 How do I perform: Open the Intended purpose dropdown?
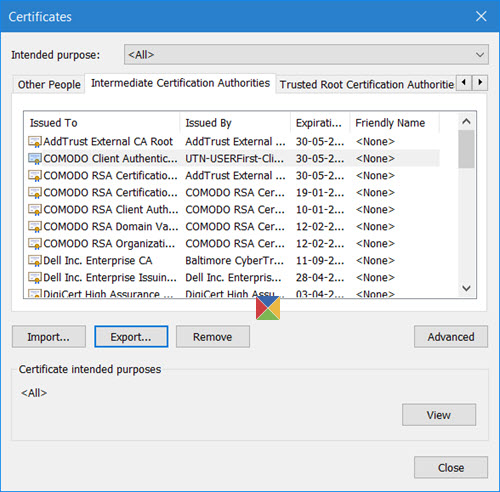click(x=306, y=55)
